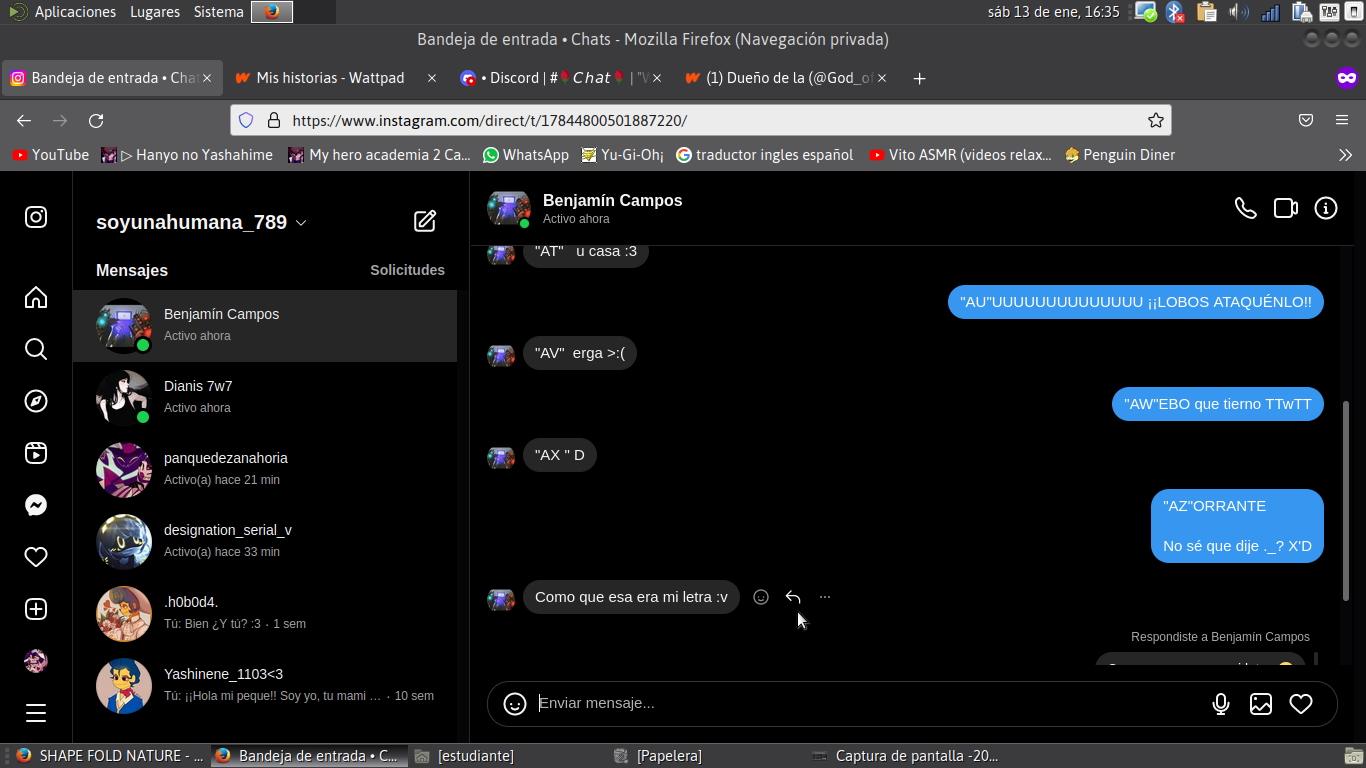Reply to the 'Como que esa era mi letra' message

coord(793,597)
